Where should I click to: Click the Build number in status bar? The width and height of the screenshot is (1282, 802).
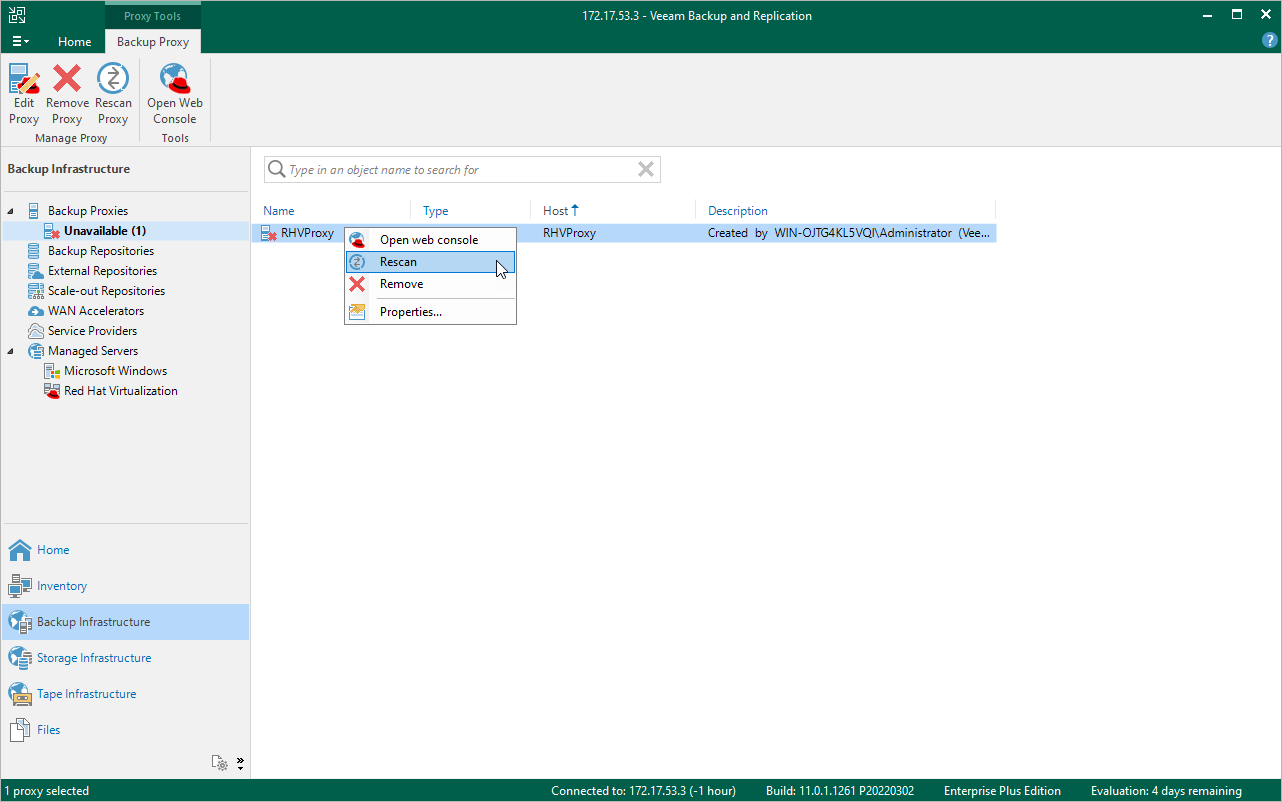coord(840,791)
